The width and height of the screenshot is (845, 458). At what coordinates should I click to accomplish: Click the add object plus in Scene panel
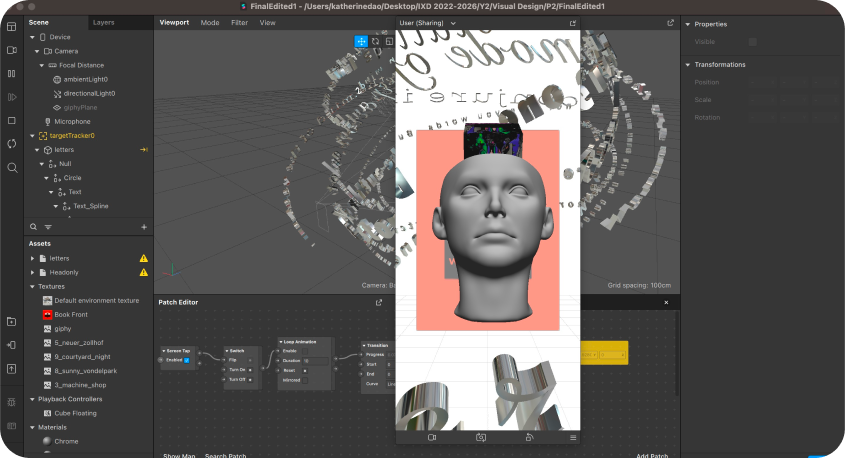pyautogui.click(x=144, y=227)
